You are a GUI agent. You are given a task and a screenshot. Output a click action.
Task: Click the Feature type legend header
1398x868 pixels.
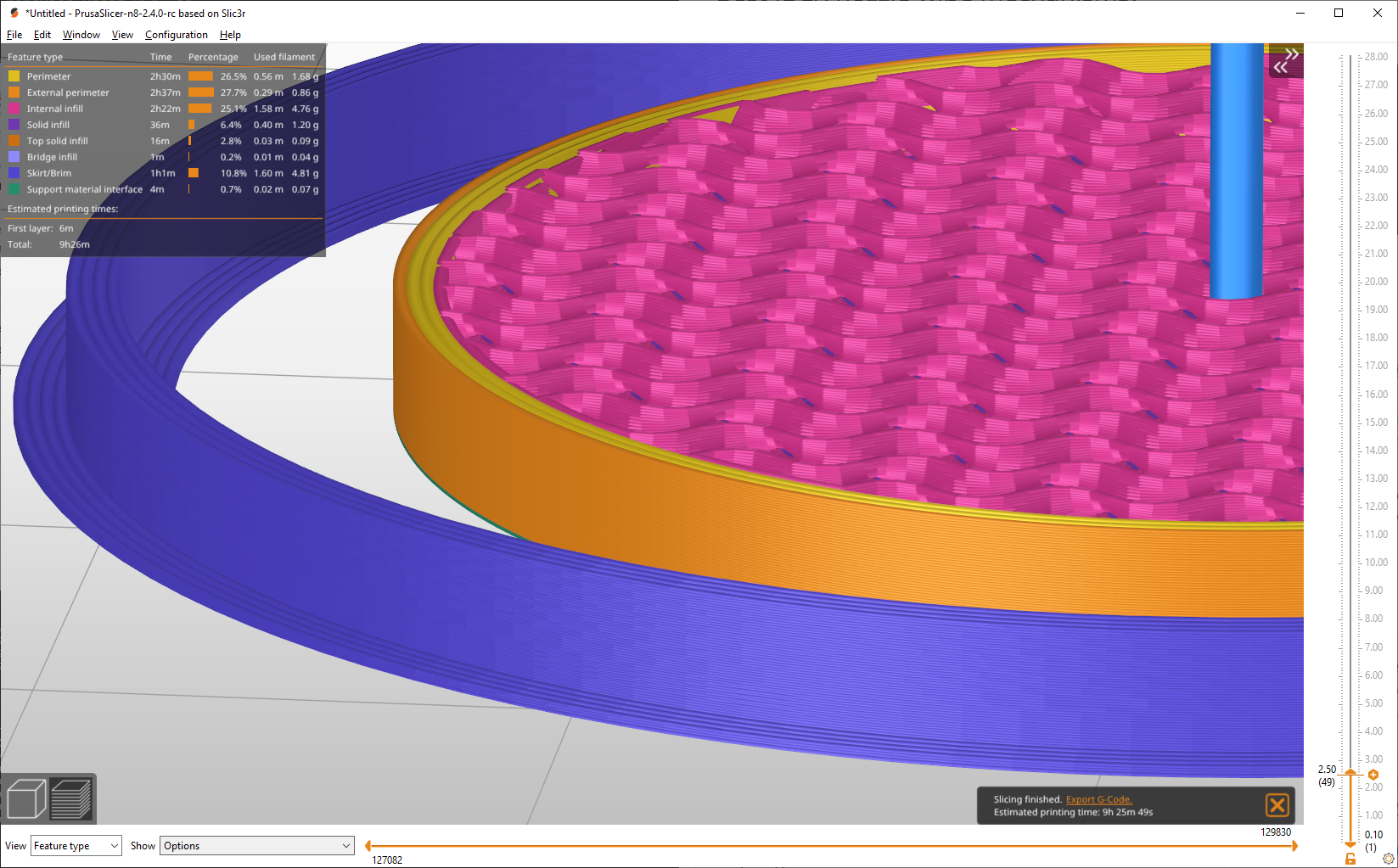[x=35, y=57]
